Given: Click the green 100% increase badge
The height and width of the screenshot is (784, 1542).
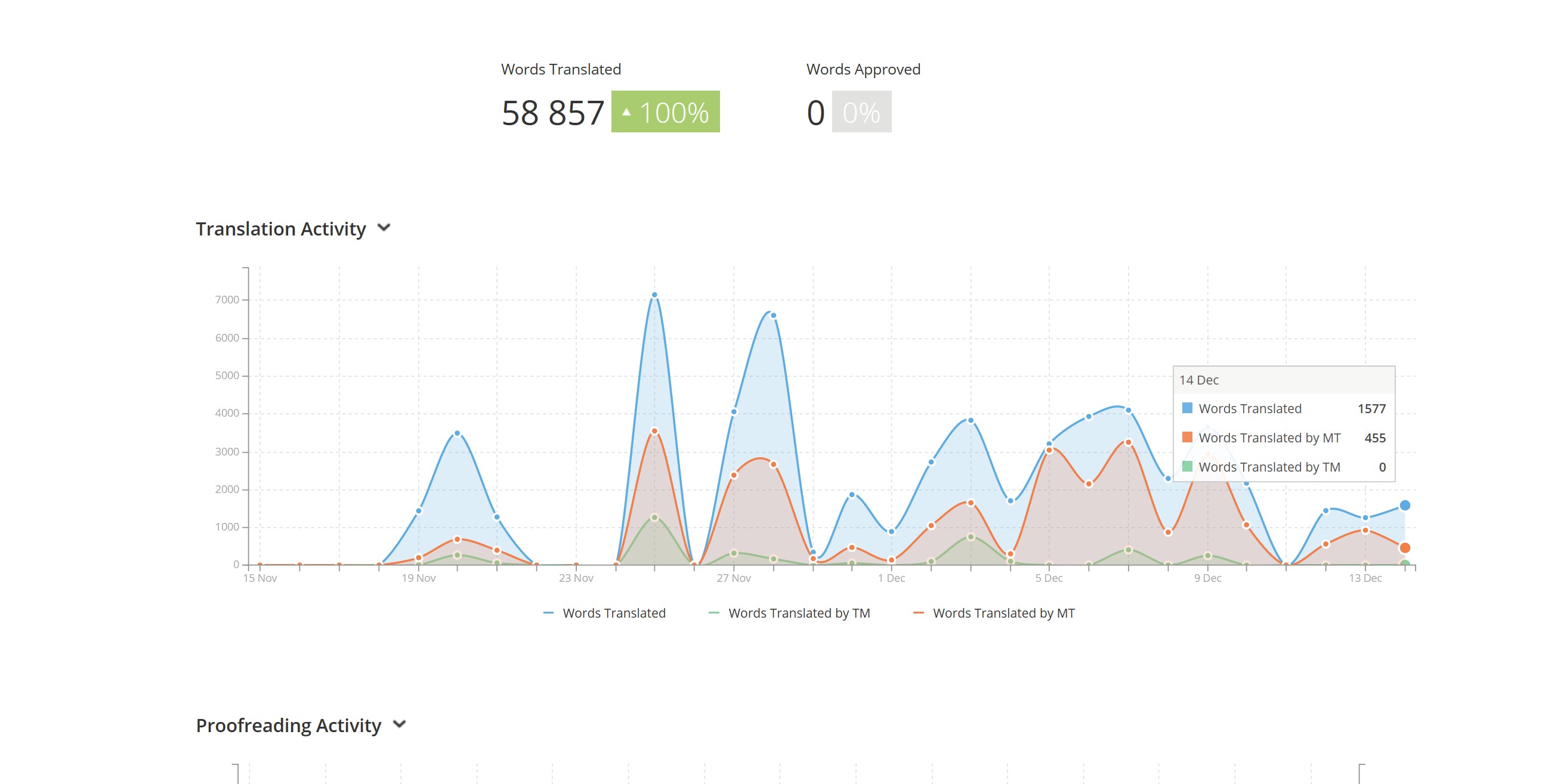Looking at the screenshot, I should pos(665,112).
